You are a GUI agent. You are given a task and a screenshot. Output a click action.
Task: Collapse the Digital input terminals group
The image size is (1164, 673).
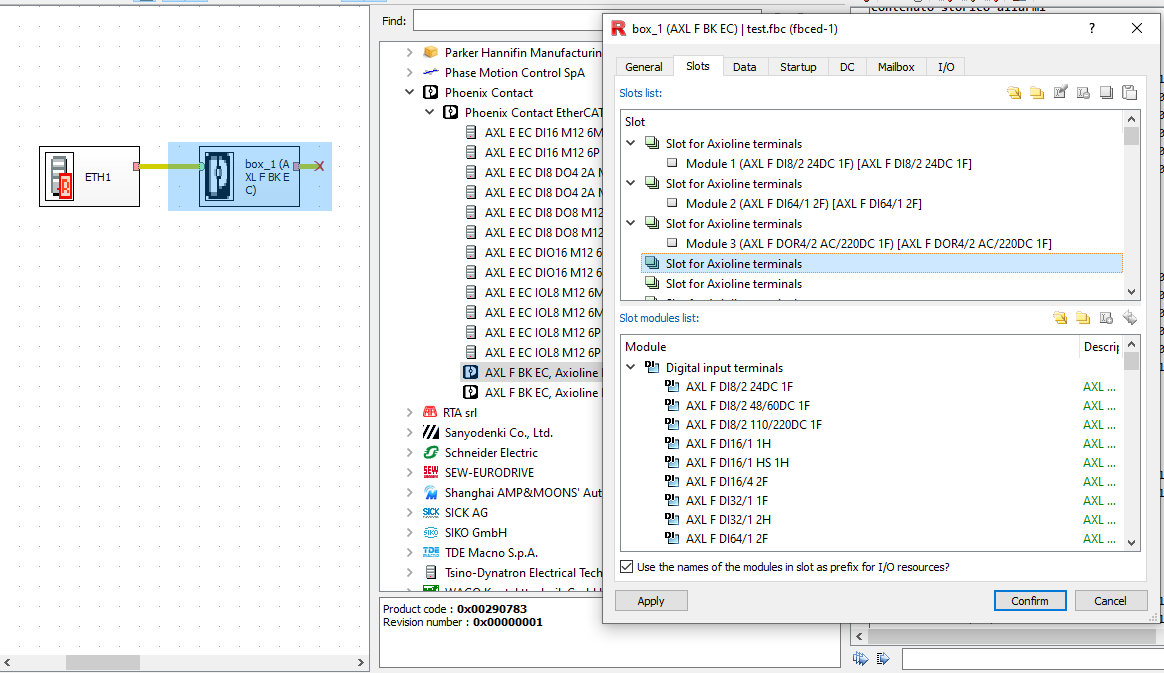(x=630, y=367)
